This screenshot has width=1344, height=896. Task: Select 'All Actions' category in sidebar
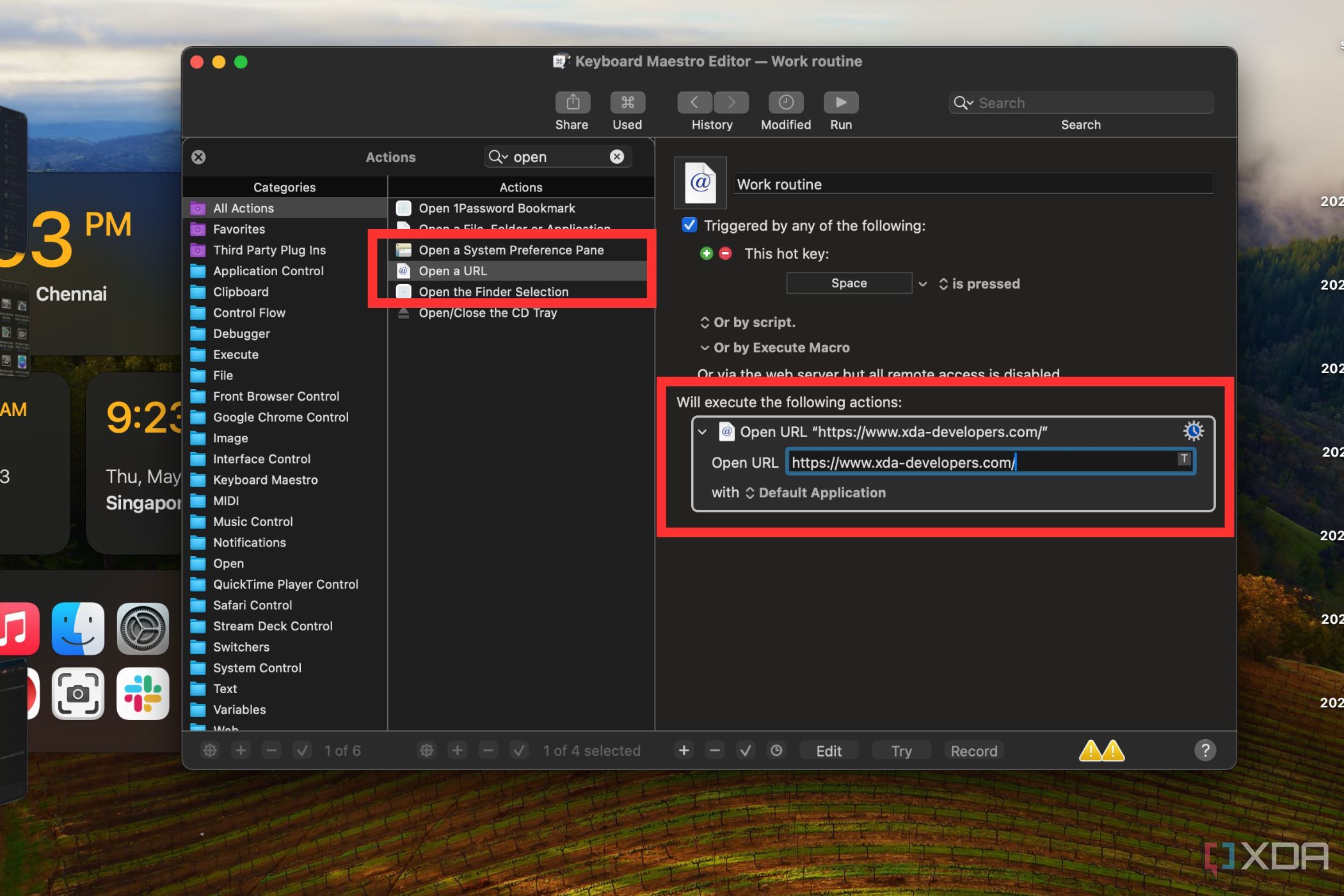click(243, 207)
